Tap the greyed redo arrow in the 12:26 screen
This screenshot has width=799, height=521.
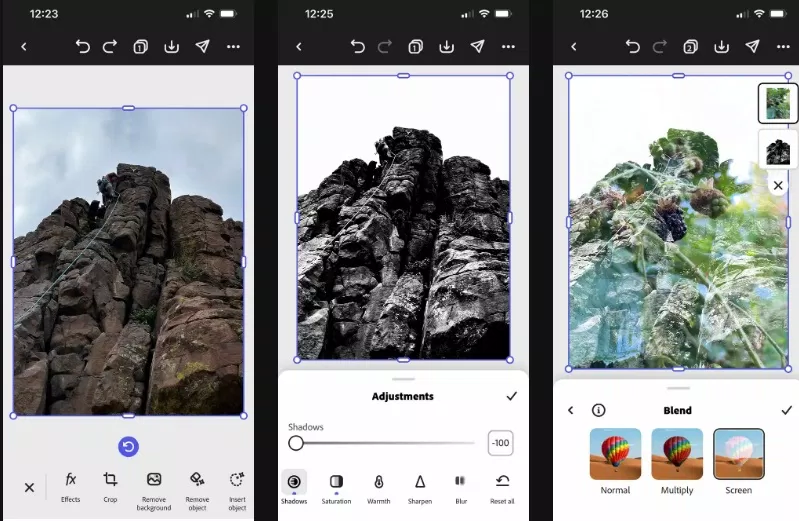coord(660,47)
